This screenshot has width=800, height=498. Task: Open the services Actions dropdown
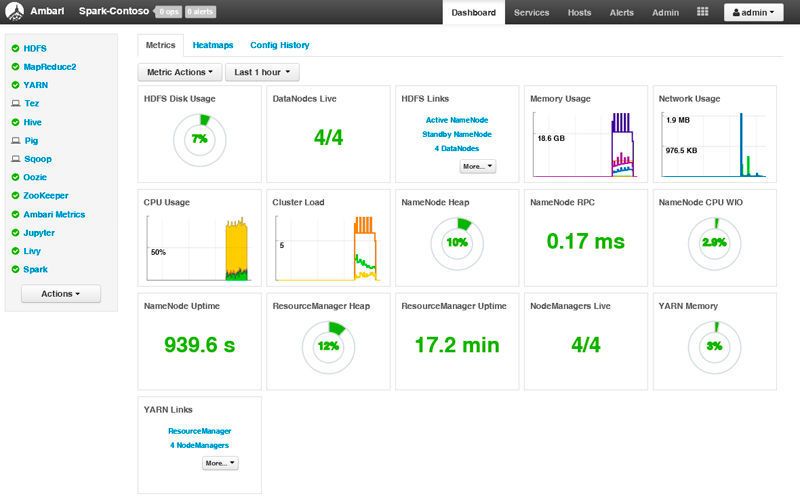click(61, 293)
